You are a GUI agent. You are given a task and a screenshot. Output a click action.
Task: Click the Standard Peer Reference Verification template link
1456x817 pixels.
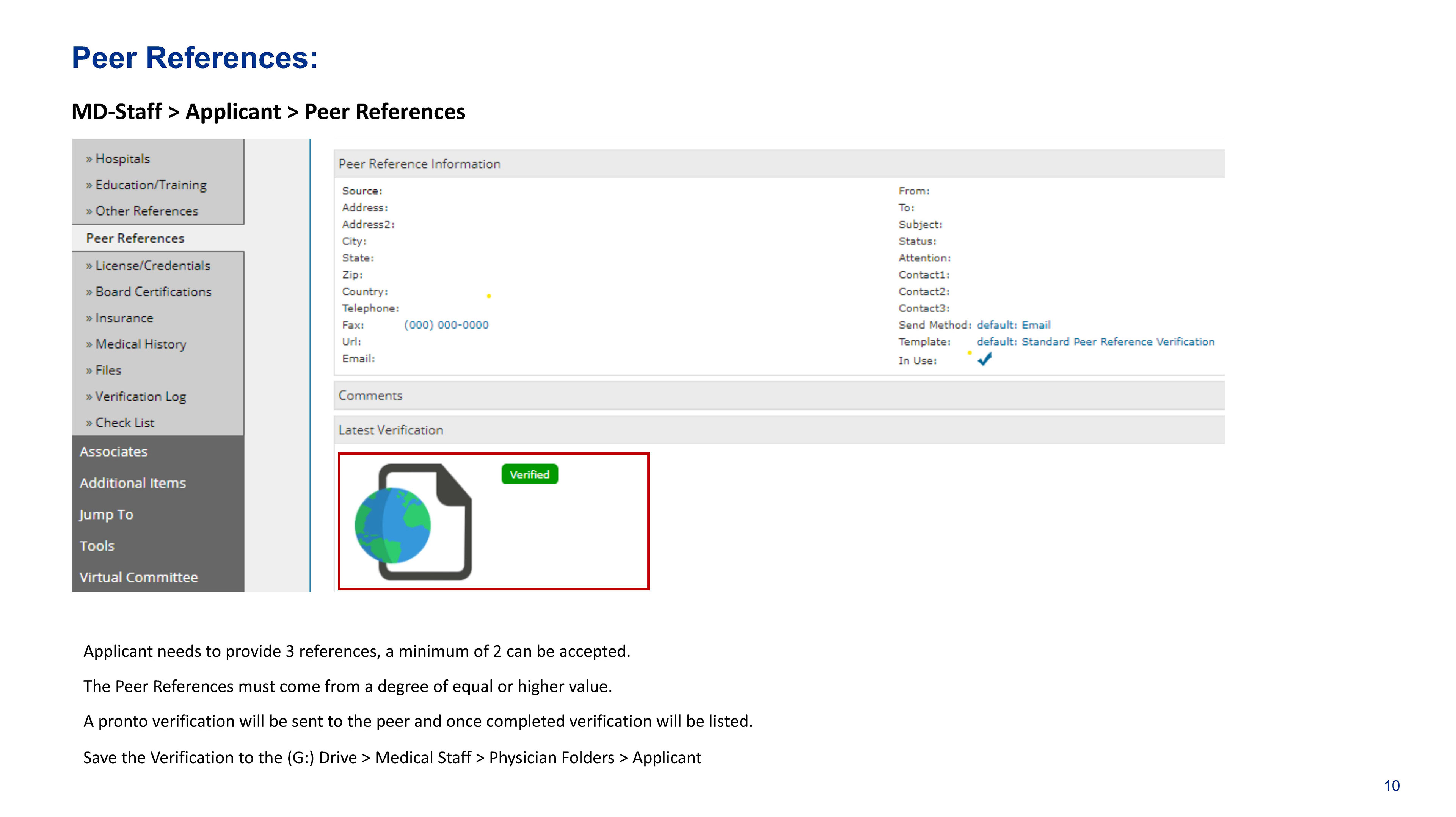[1117, 342]
